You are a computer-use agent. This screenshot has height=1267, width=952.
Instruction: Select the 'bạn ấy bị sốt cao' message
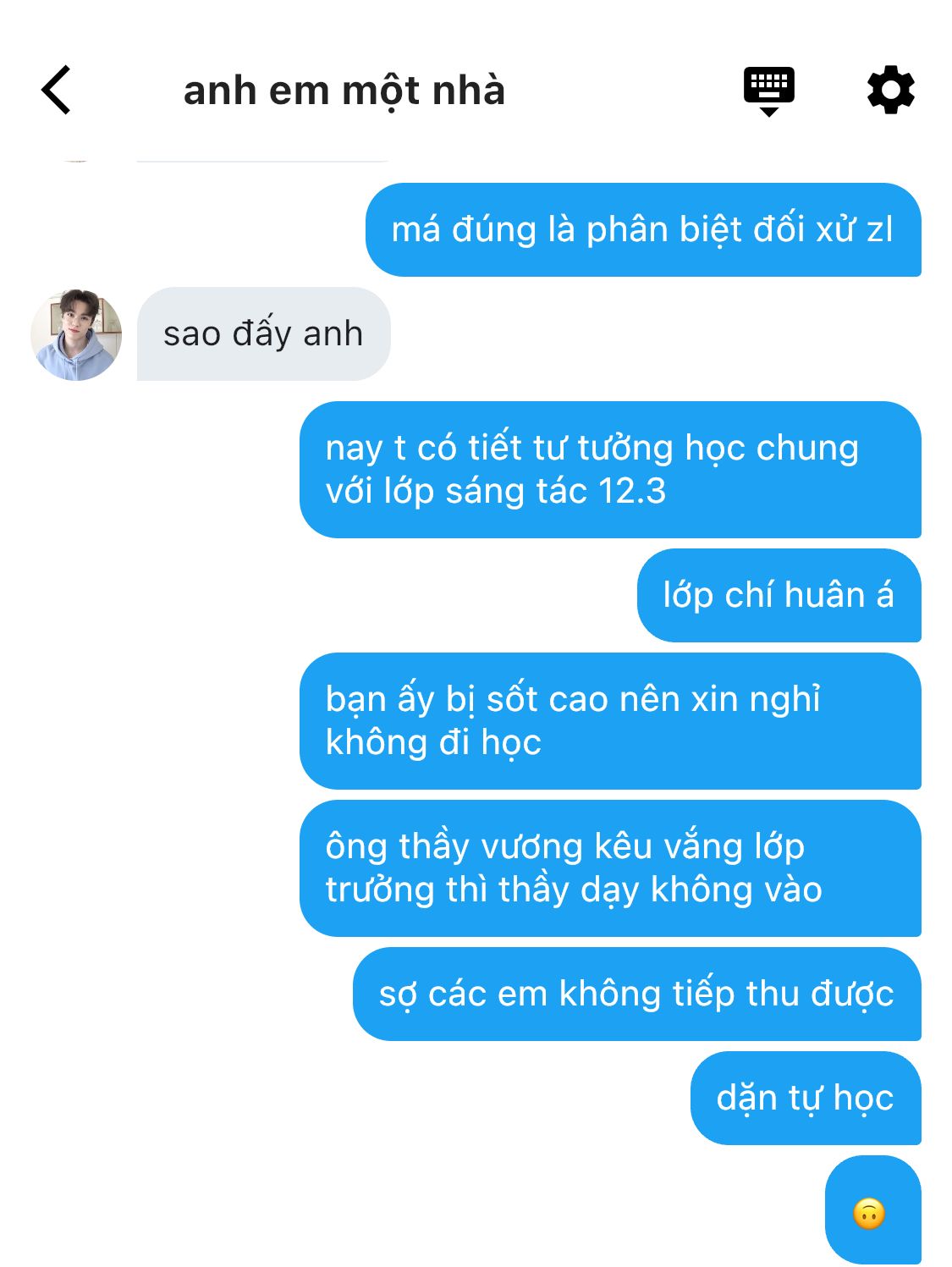point(610,721)
